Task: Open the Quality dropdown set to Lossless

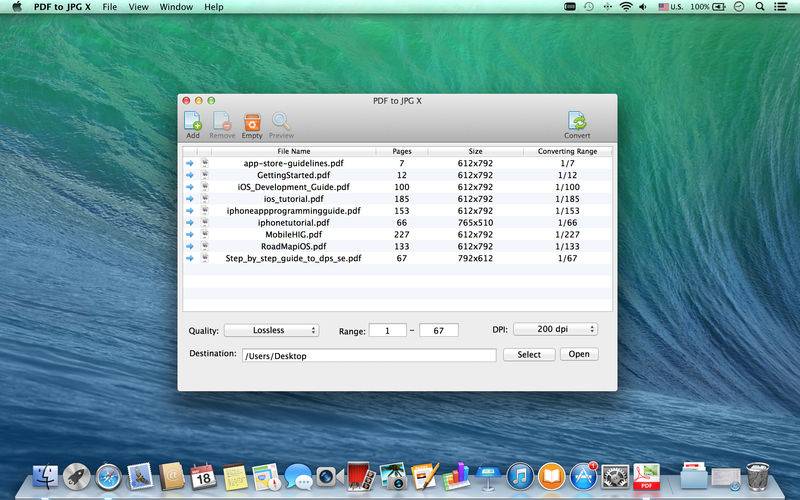Action: (271, 330)
